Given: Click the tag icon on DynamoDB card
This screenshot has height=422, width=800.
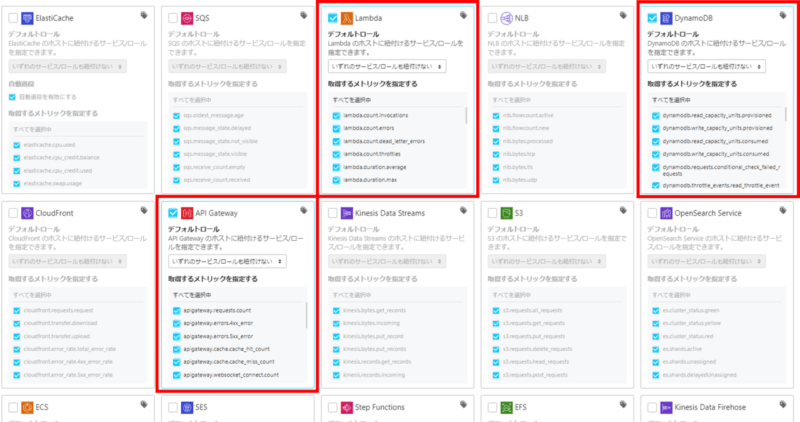Looking at the screenshot, I should click(783, 16).
